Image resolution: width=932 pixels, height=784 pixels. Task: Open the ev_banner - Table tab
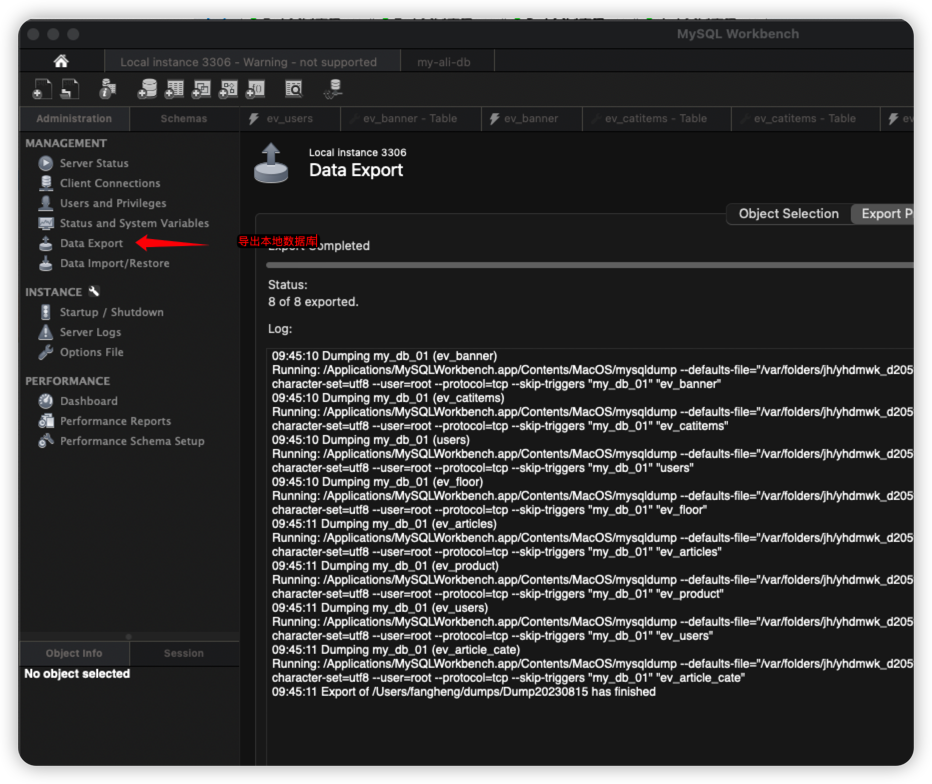pyautogui.click(x=411, y=119)
